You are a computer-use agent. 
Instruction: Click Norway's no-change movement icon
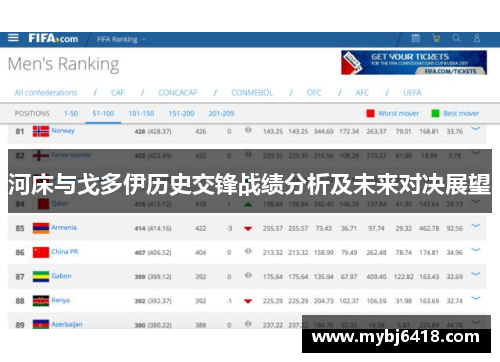tap(248, 130)
